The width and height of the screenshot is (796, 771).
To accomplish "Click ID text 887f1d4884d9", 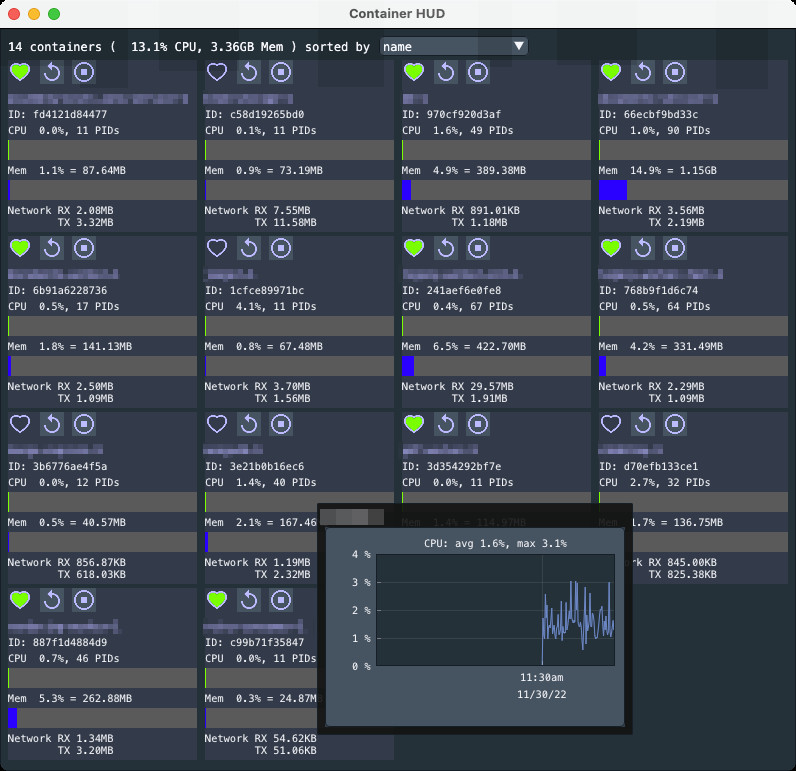I will tap(57, 643).
